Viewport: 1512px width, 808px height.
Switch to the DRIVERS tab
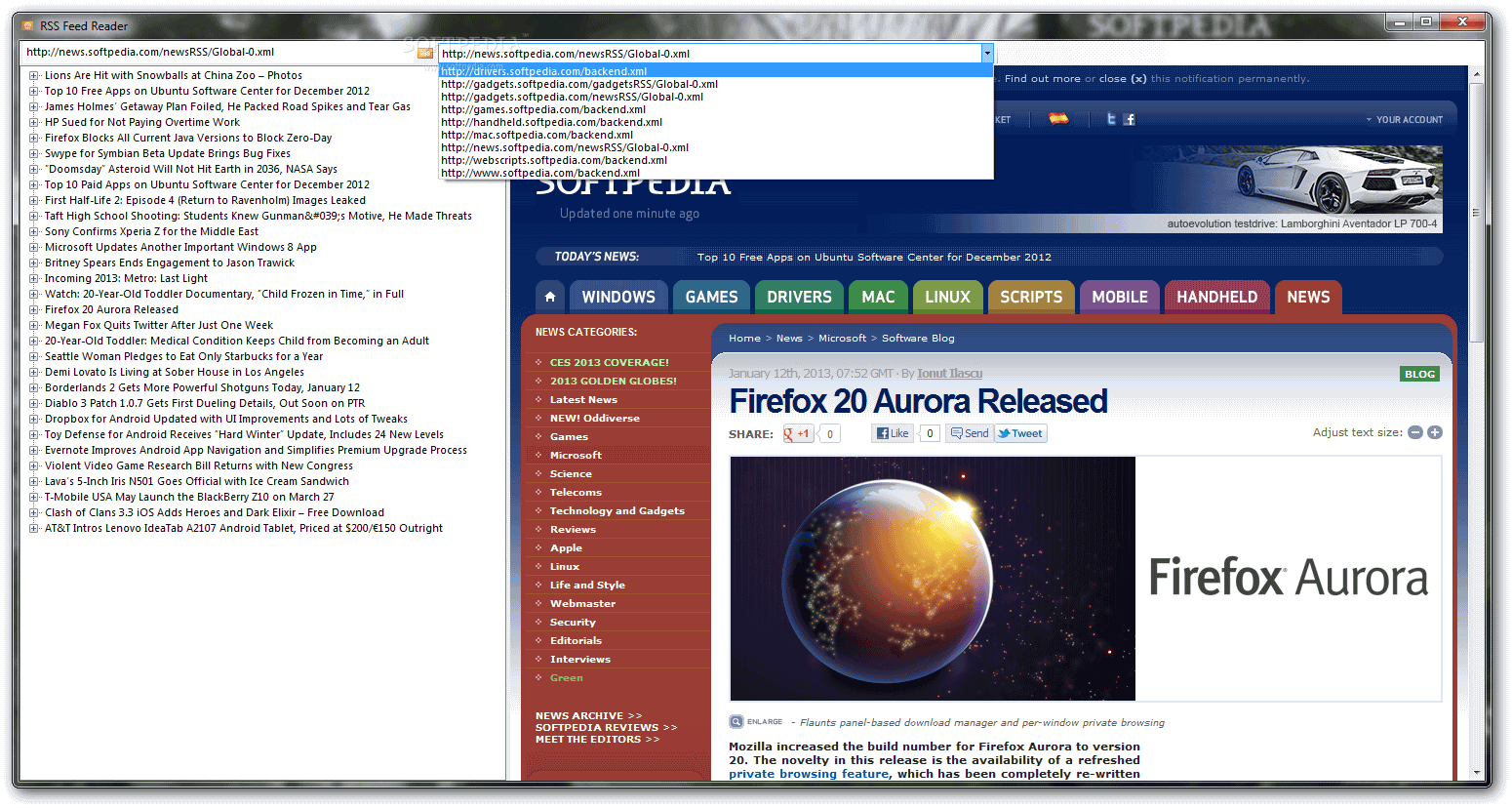click(799, 297)
